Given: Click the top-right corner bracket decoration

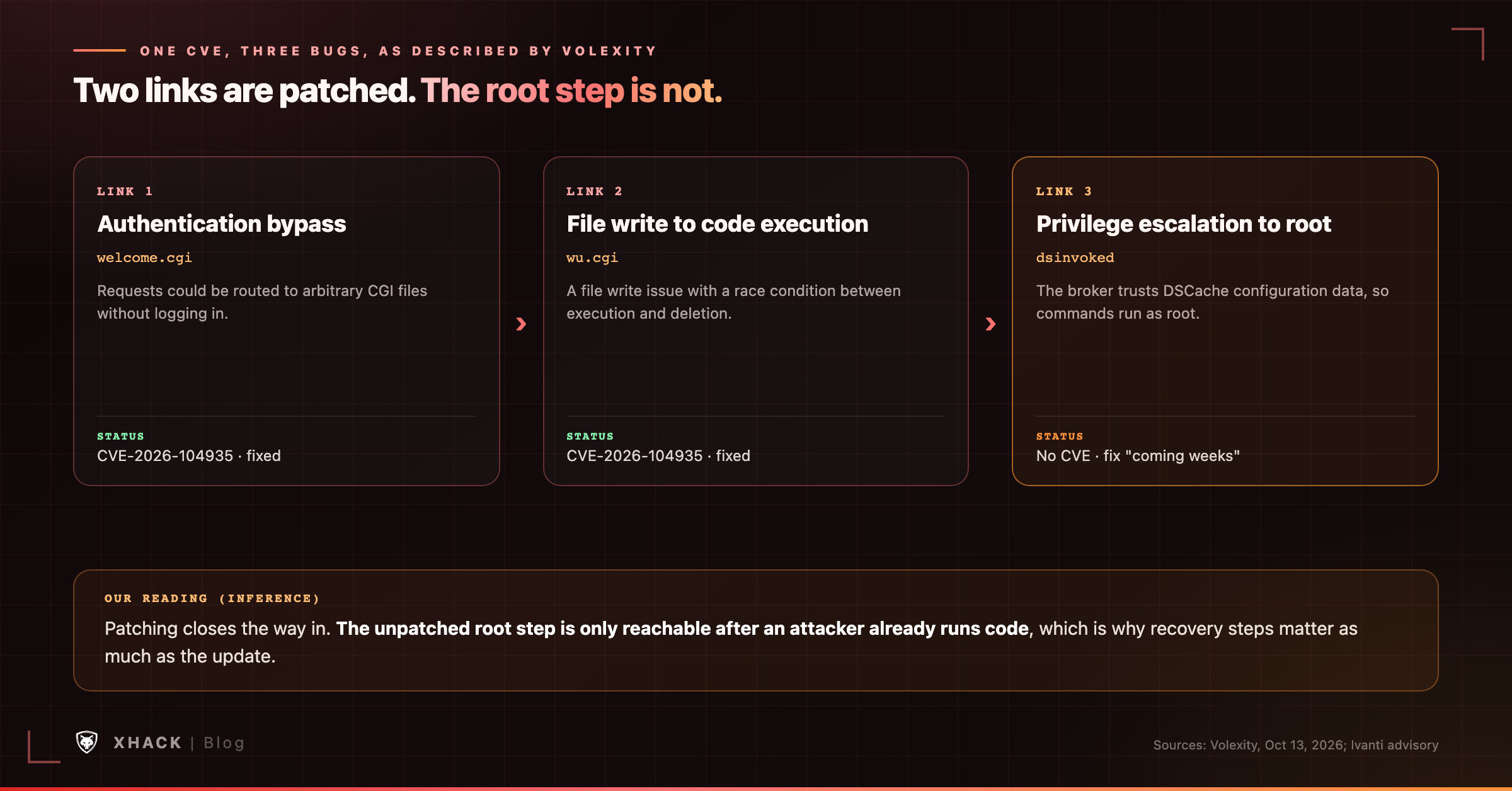Looking at the screenshot, I should coord(1468,43).
